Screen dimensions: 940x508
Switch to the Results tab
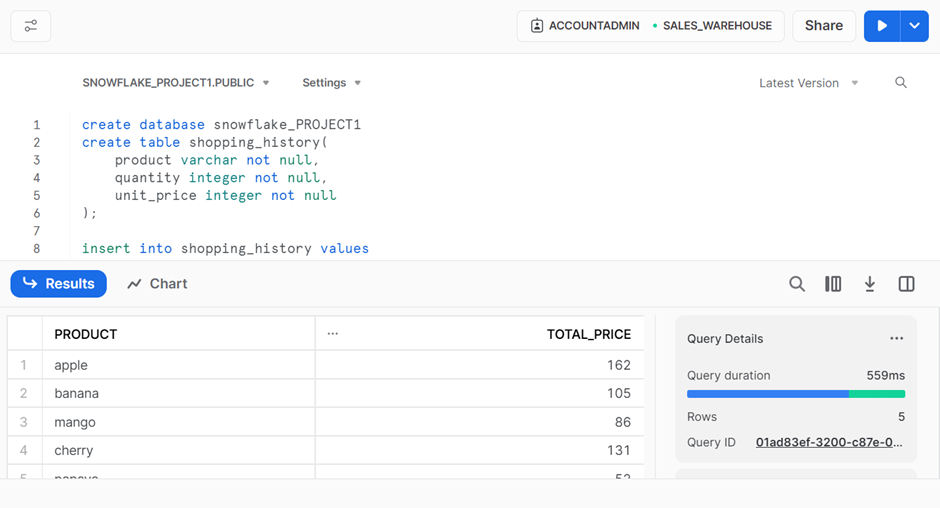(x=59, y=284)
